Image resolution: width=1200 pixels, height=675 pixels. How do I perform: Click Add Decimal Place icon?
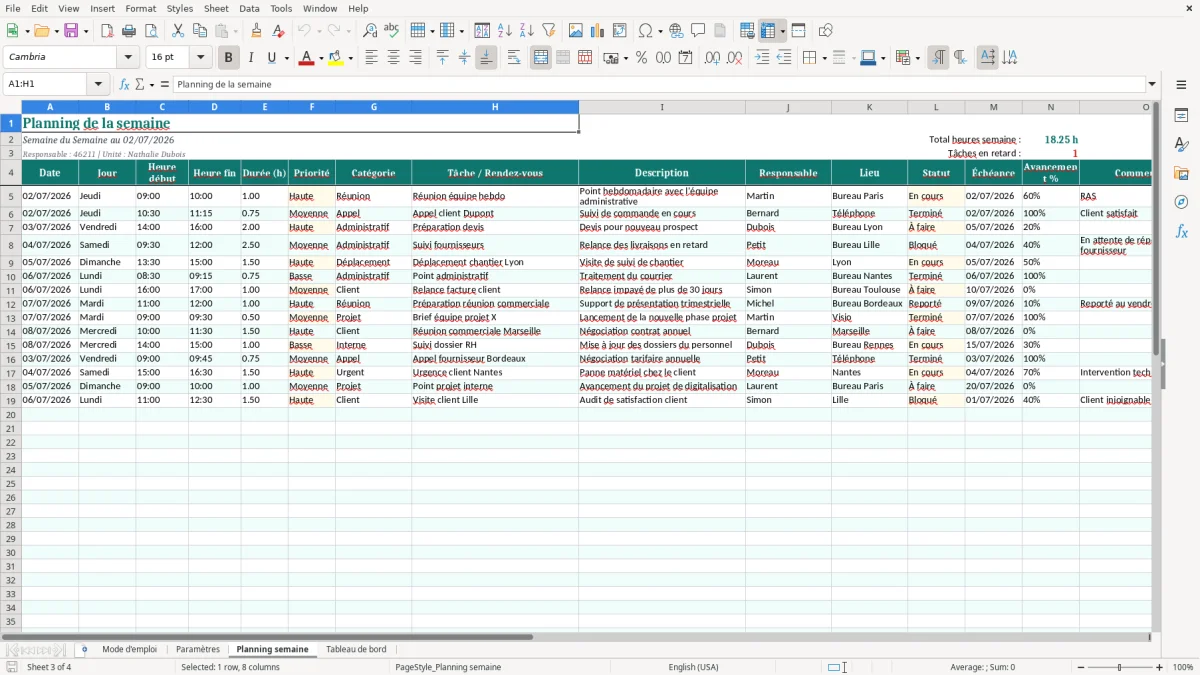[x=712, y=58]
